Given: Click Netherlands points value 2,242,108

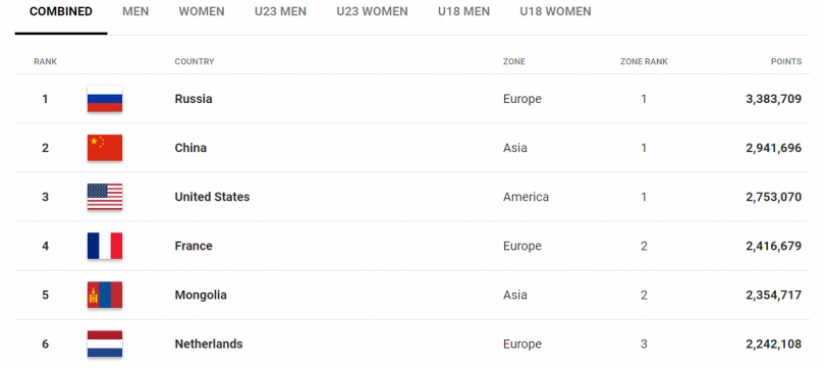Looking at the screenshot, I should [x=773, y=344].
